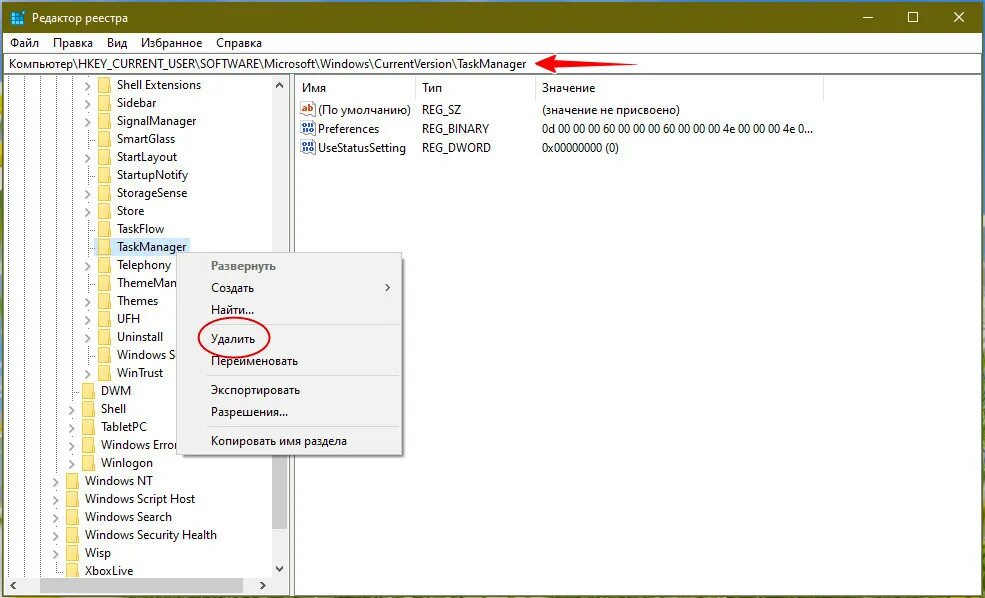Click the TabletPC folder icon

pos(89,427)
